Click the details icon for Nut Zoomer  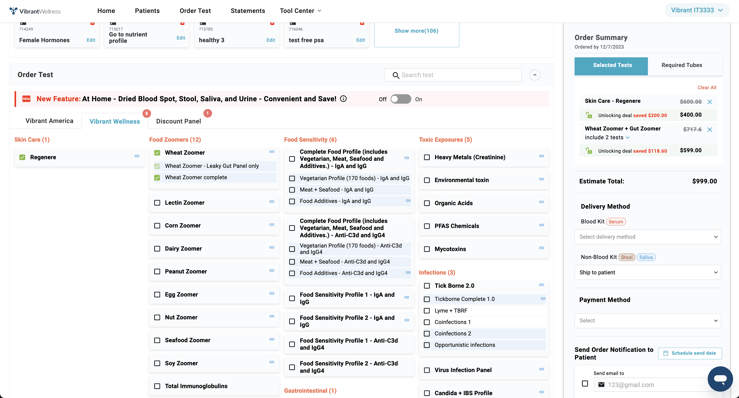click(x=272, y=316)
